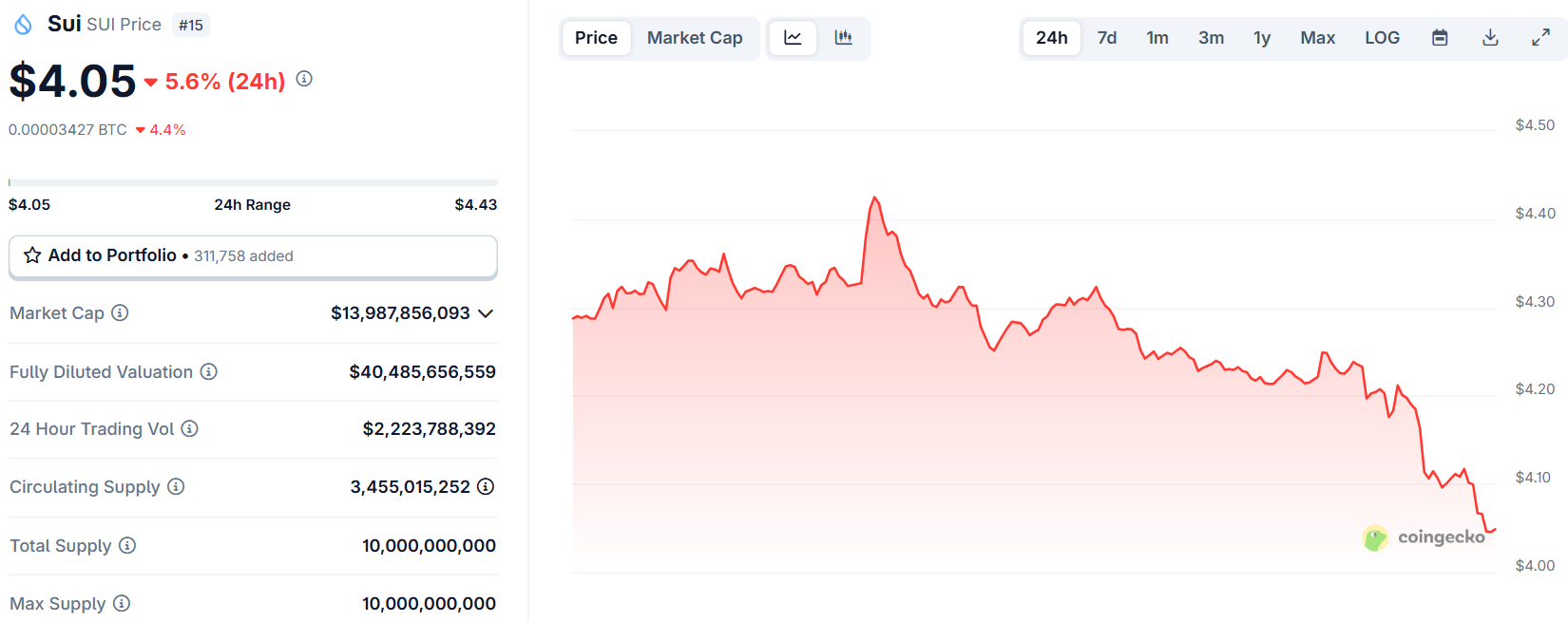Download the chart data icon

[x=1490, y=38]
